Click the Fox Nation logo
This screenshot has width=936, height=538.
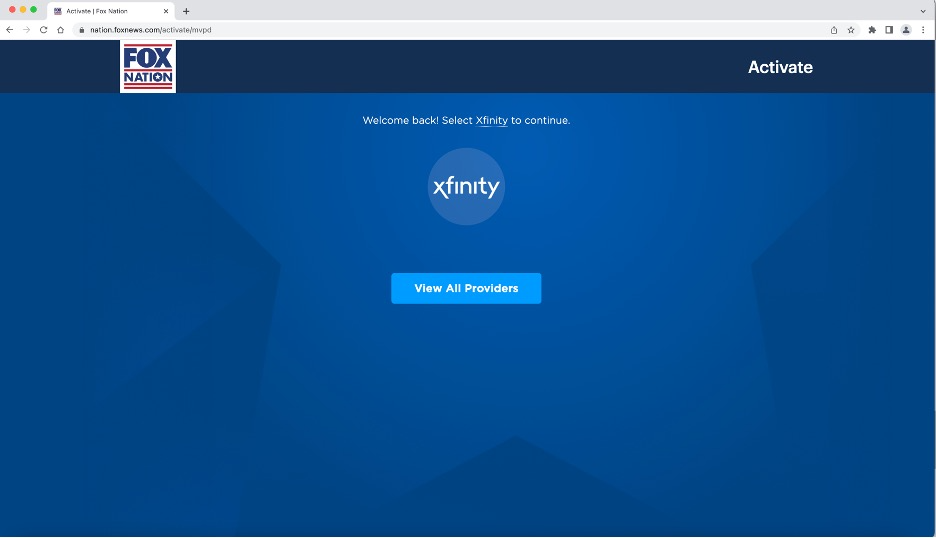pos(148,66)
